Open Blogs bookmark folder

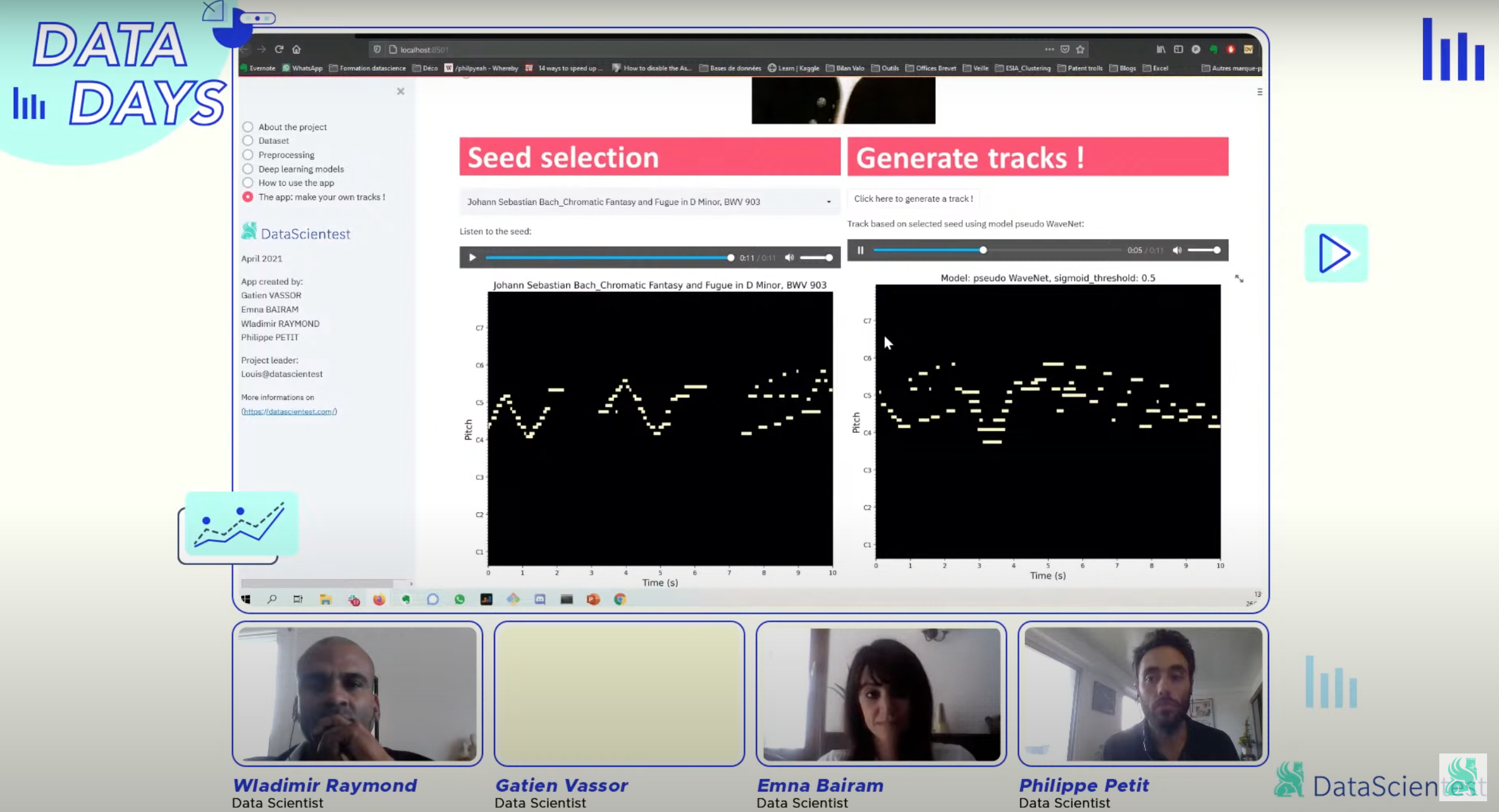pyautogui.click(x=1123, y=68)
